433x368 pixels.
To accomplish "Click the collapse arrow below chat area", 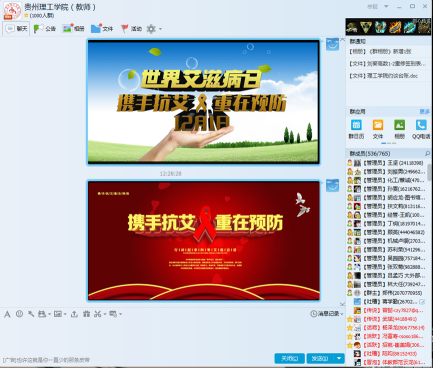I will tap(342, 304).
